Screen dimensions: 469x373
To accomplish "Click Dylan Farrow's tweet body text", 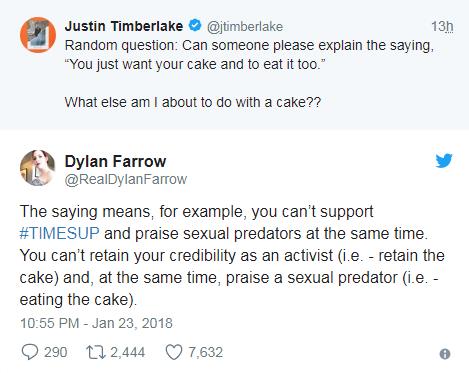I will [232, 255].
